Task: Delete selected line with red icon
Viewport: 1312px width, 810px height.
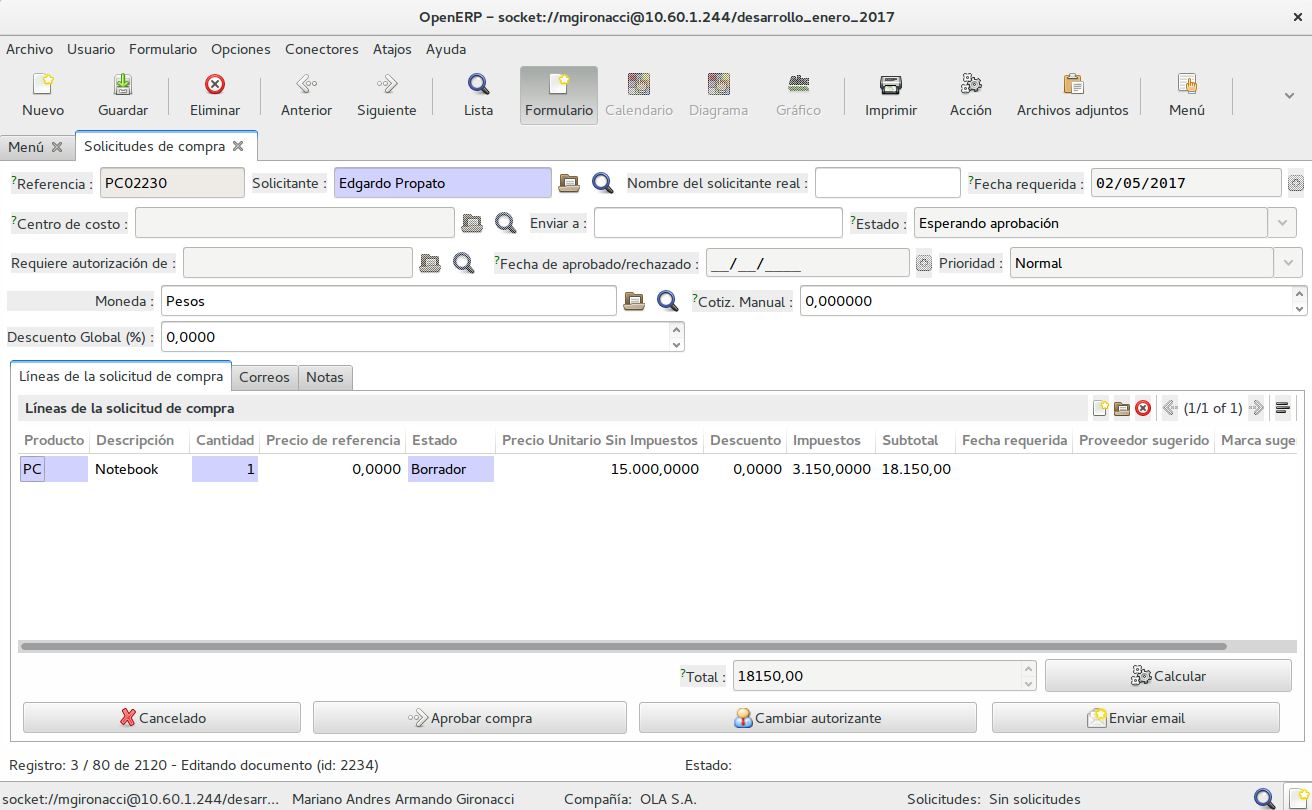Action: [1143, 408]
